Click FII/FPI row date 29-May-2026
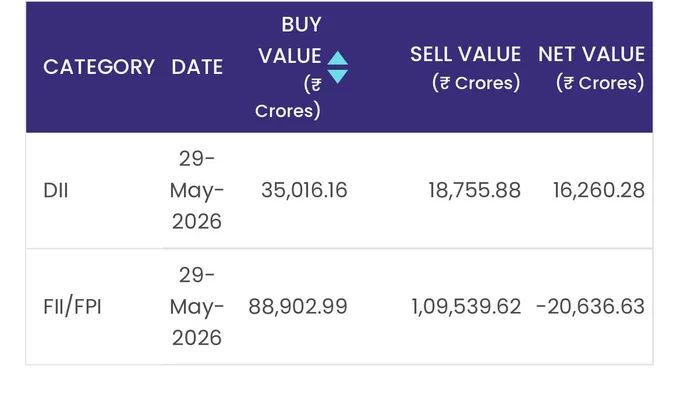This screenshot has width=680, height=394. pos(197,306)
